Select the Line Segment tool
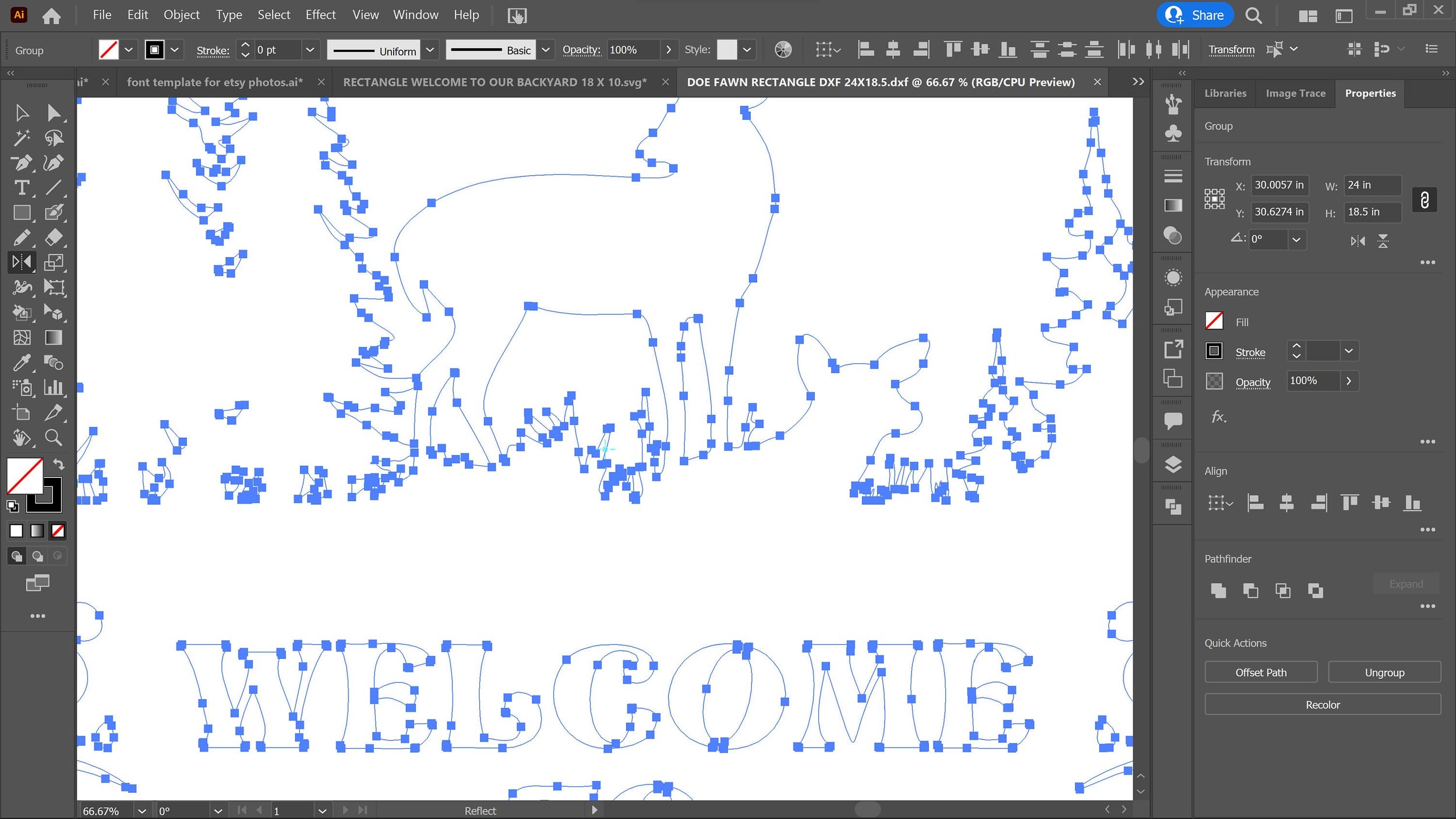The image size is (1456, 819). tap(54, 187)
